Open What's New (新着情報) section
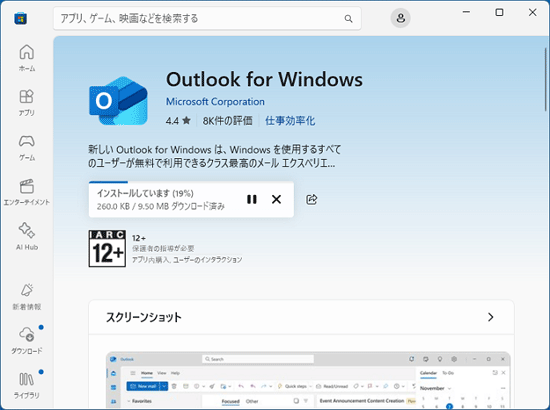This screenshot has width=550, height=410. click(27, 297)
